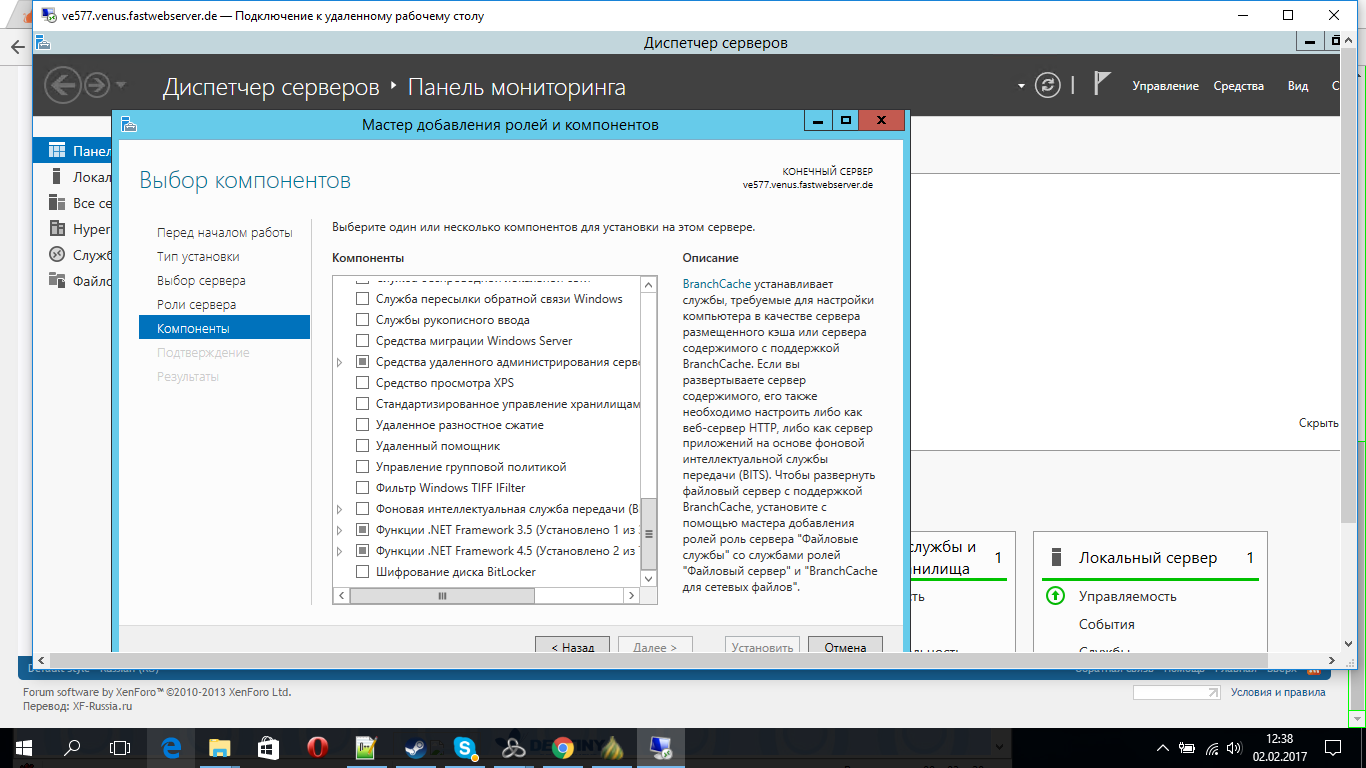
Task: Open 'Вид' menu in Server Manager
Action: point(1298,86)
